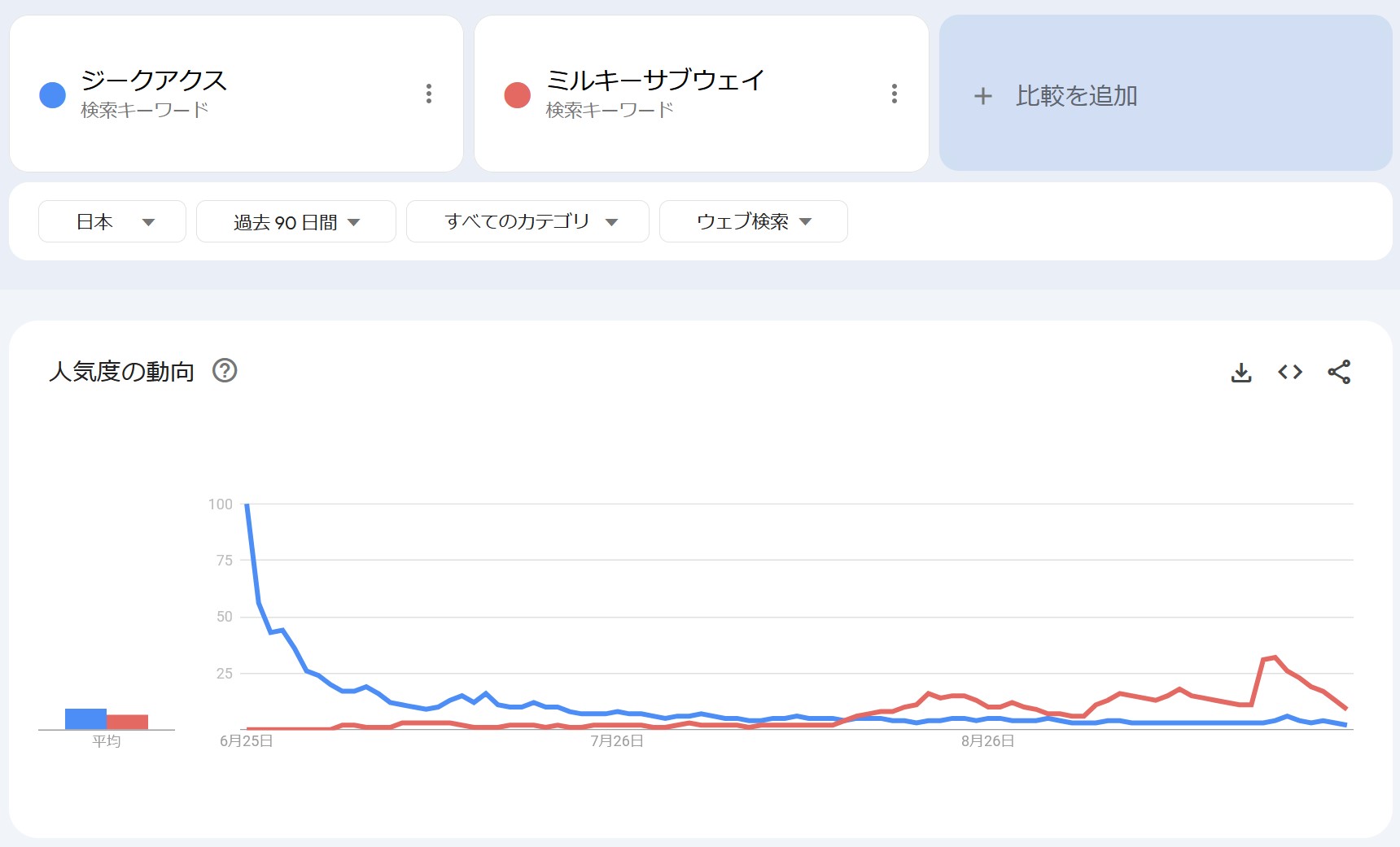Open the 日本 region dropdown
Viewport: 1400px width, 847px height.
click(x=112, y=221)
